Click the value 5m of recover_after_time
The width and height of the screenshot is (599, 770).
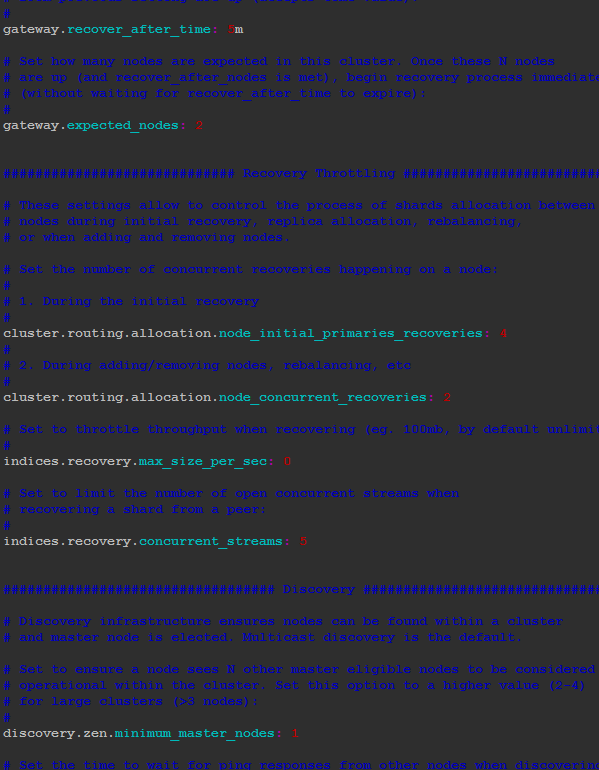click(x=235, y=29)
